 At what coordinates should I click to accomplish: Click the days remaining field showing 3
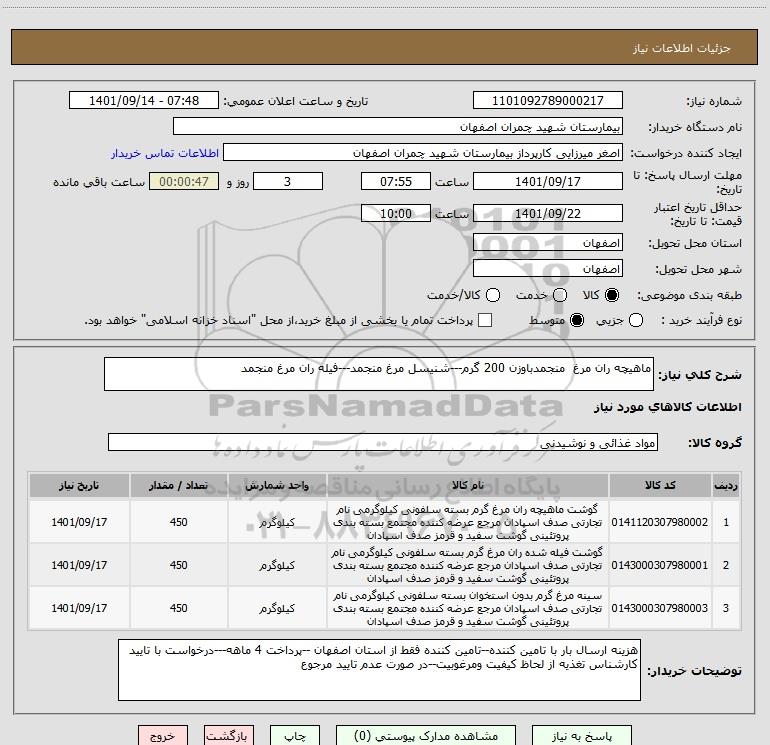point(288,181)
